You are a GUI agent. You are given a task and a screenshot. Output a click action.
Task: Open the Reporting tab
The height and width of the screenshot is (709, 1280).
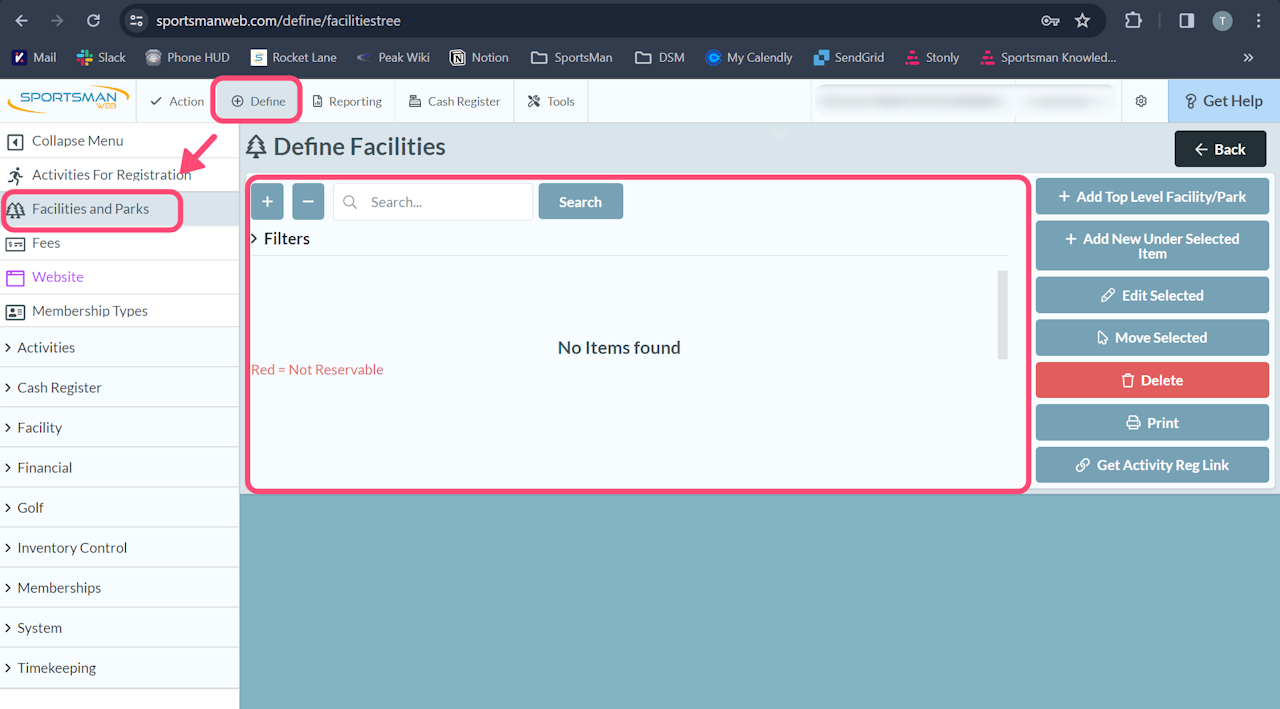coord(347,101)
